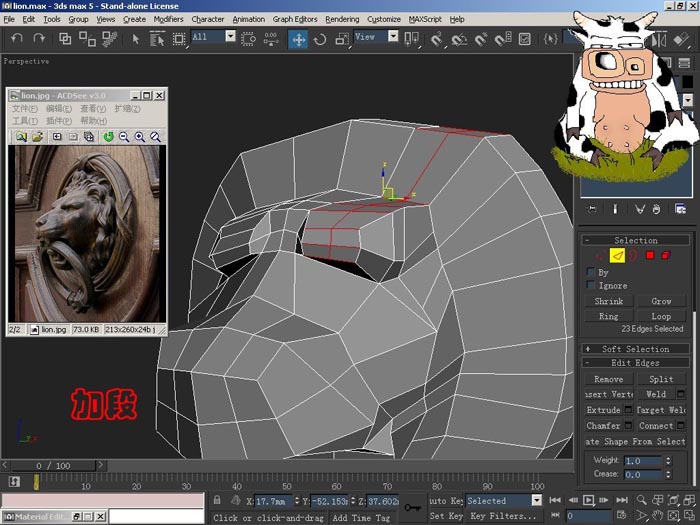Toggle the Angle Snap icon
The width and height of the screenshot is (700, 525).
459,39
